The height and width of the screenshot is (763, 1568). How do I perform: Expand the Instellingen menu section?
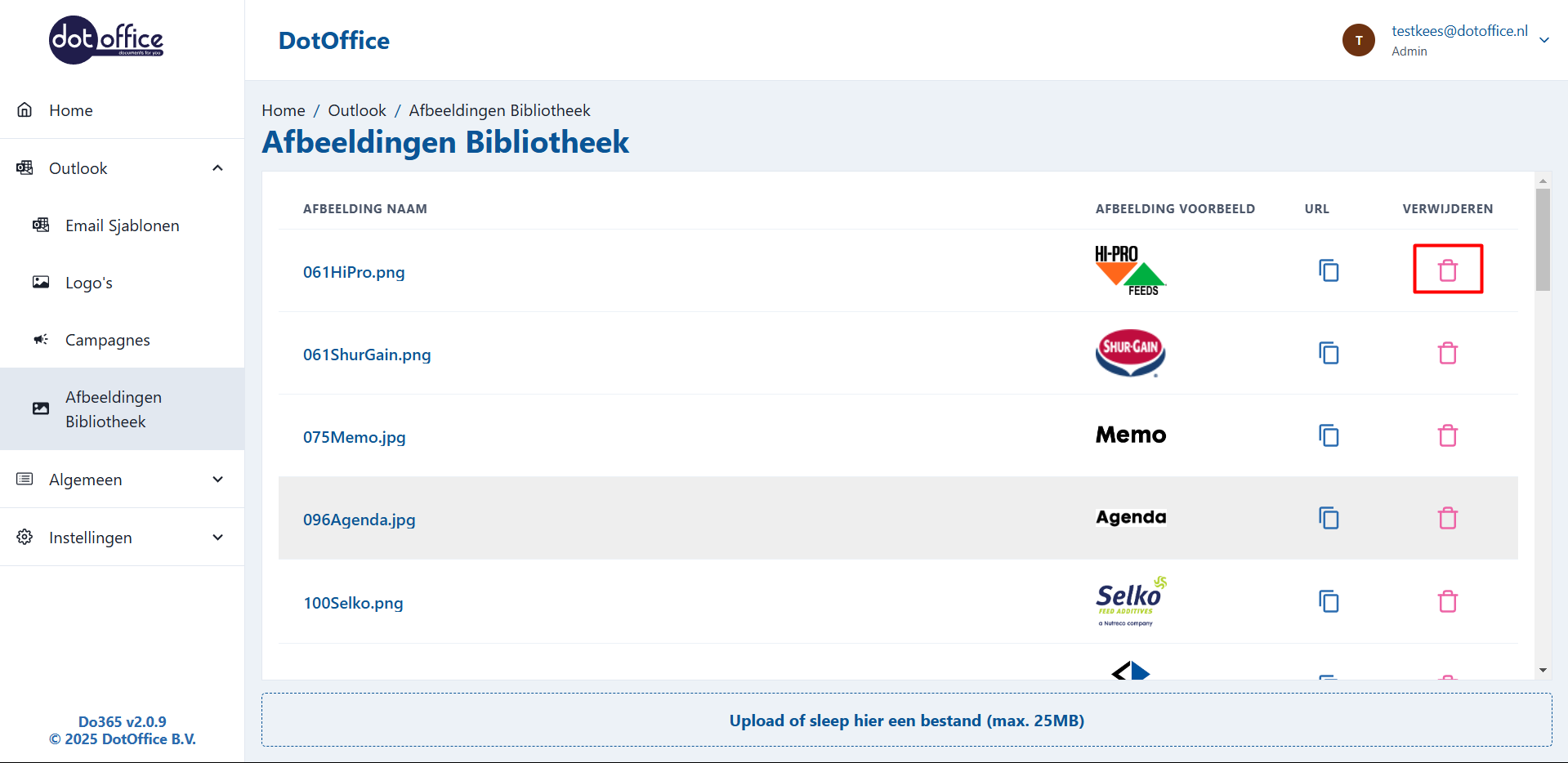click(x=217, y=538)
